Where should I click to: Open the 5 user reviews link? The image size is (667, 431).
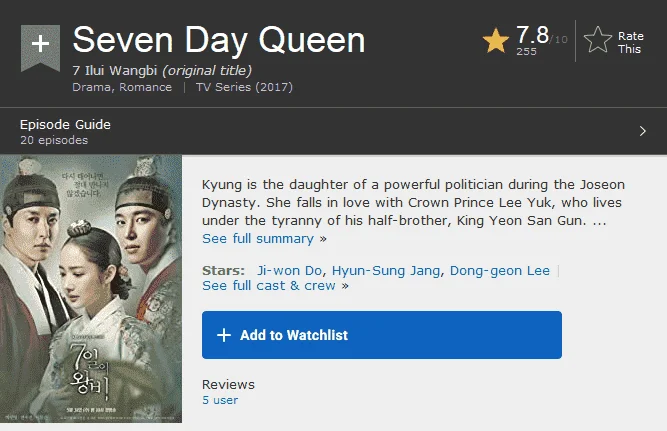pos(220,400)
